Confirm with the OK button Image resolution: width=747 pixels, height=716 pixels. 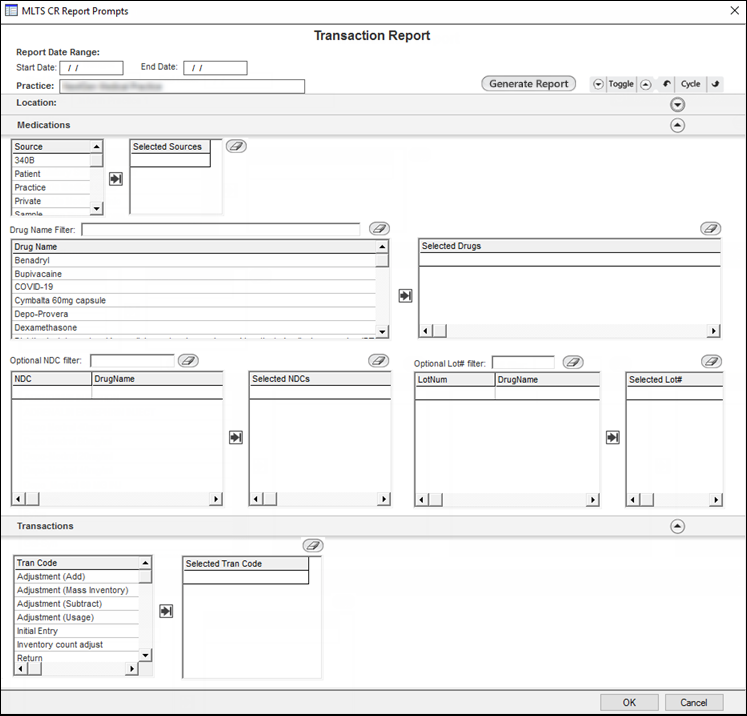coord(629,702)
